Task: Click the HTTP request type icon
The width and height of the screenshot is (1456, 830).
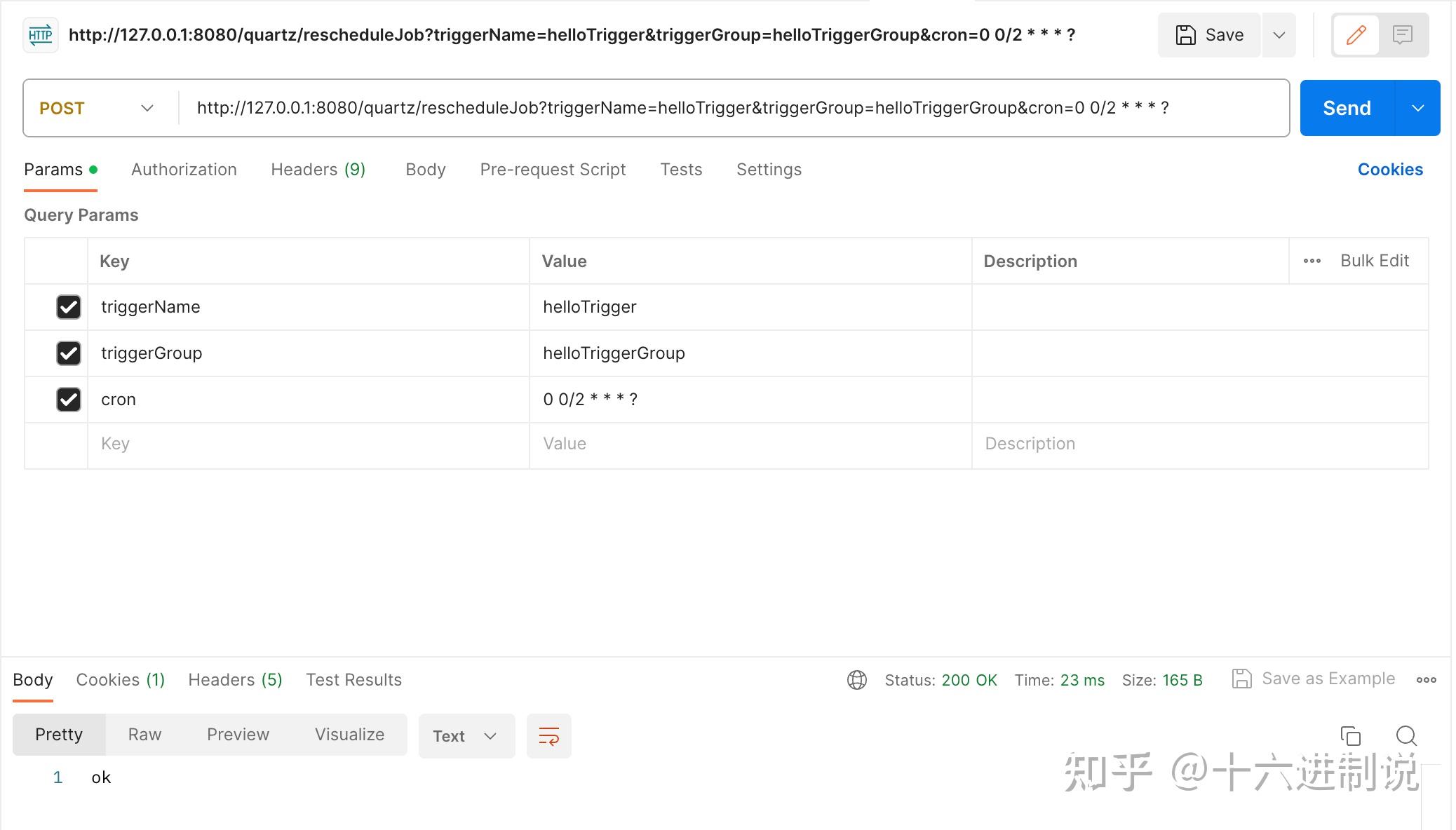Action: click(40, 34)
